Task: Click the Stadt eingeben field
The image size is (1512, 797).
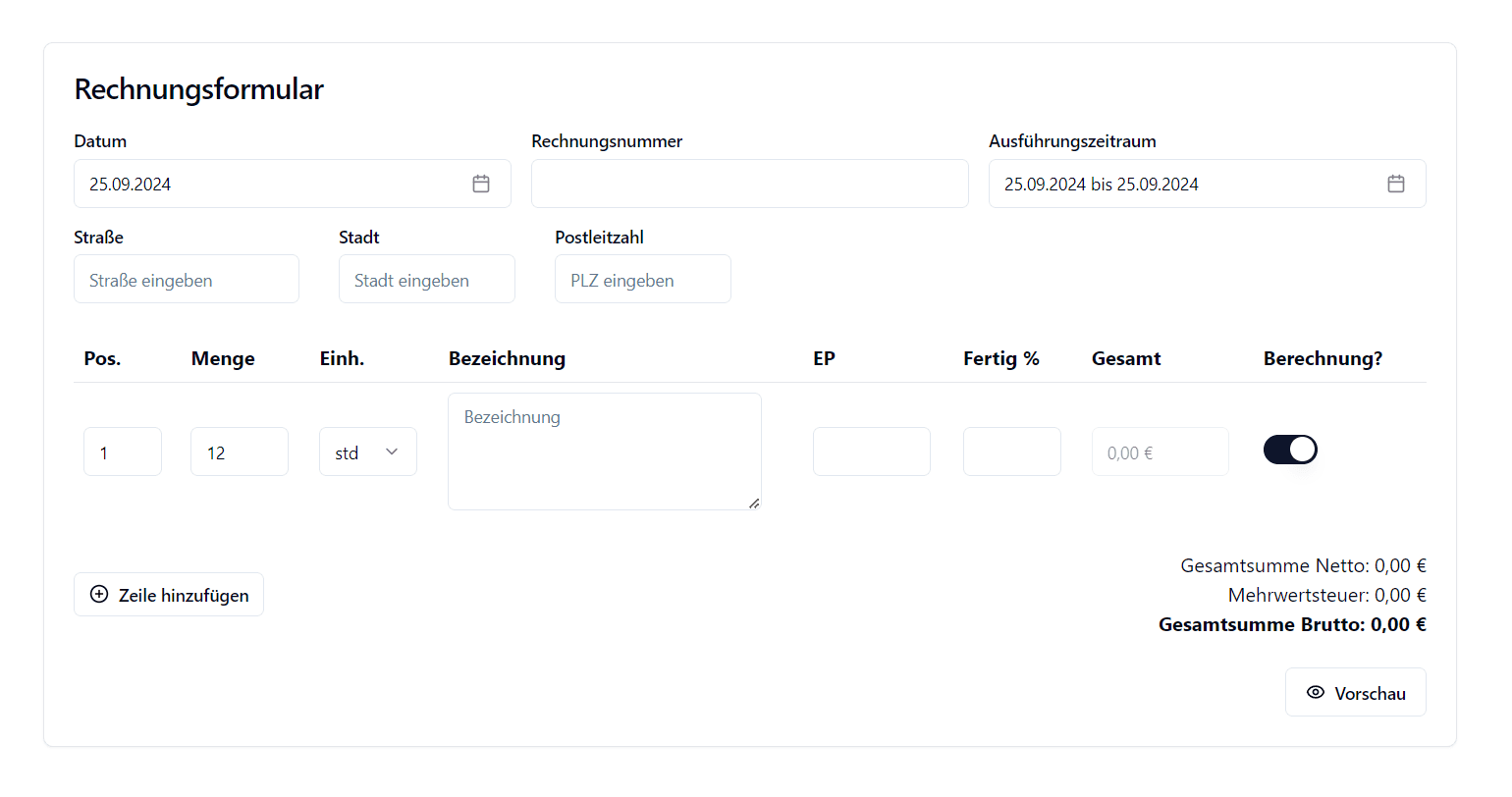Action: (426, 279)
